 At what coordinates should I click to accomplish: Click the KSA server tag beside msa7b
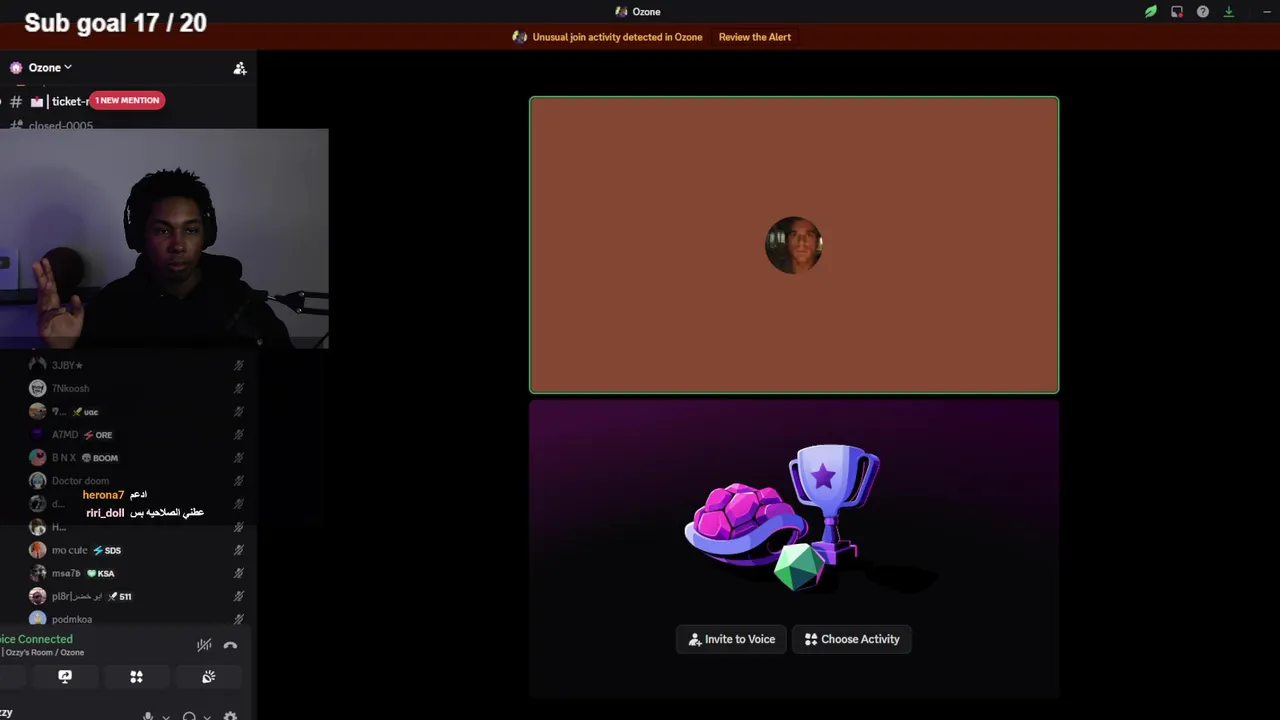coord(100,574)
